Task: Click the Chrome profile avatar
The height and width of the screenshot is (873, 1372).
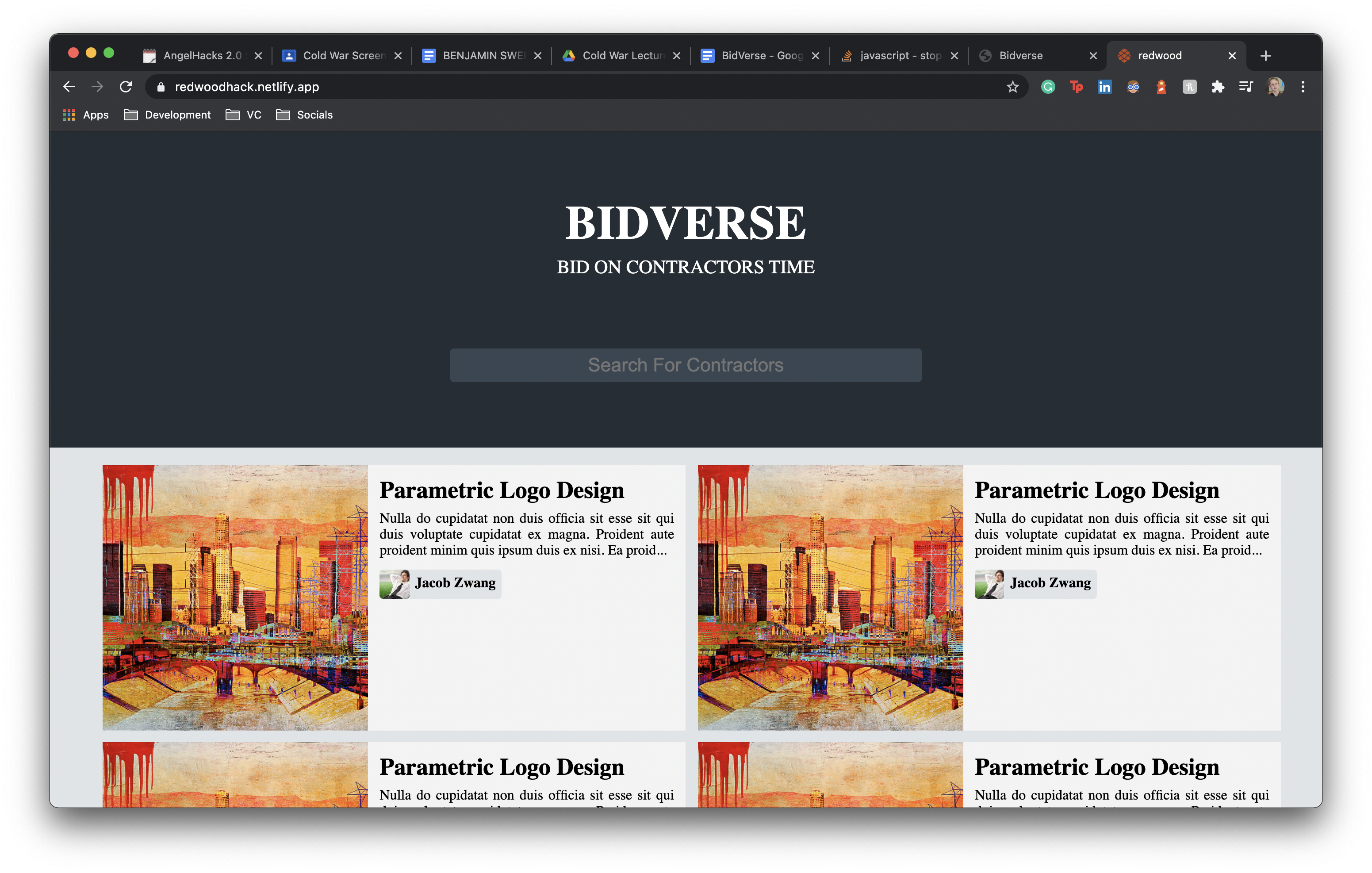Action: pos(1275,87)
